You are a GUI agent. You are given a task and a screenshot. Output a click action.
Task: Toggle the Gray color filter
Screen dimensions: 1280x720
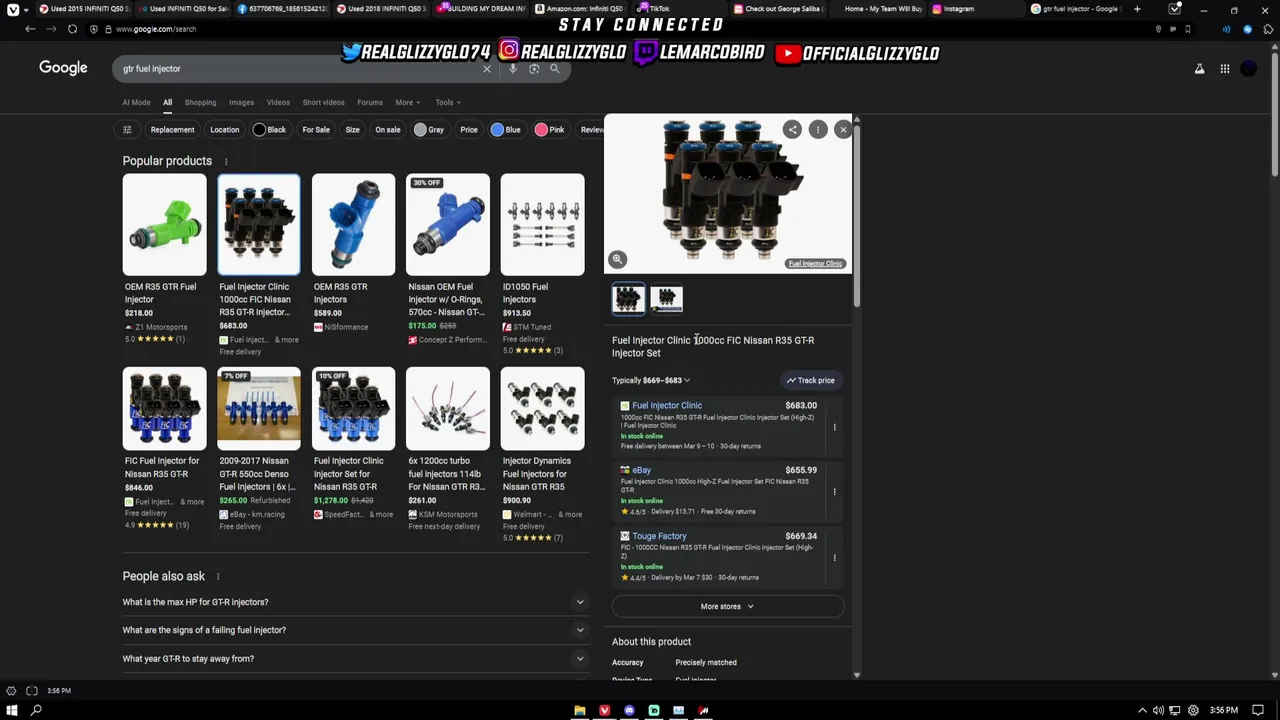coord(429,129)
